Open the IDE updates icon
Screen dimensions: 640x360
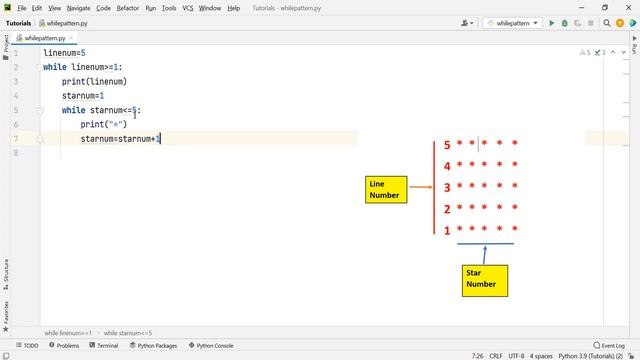tap(620, 23)
